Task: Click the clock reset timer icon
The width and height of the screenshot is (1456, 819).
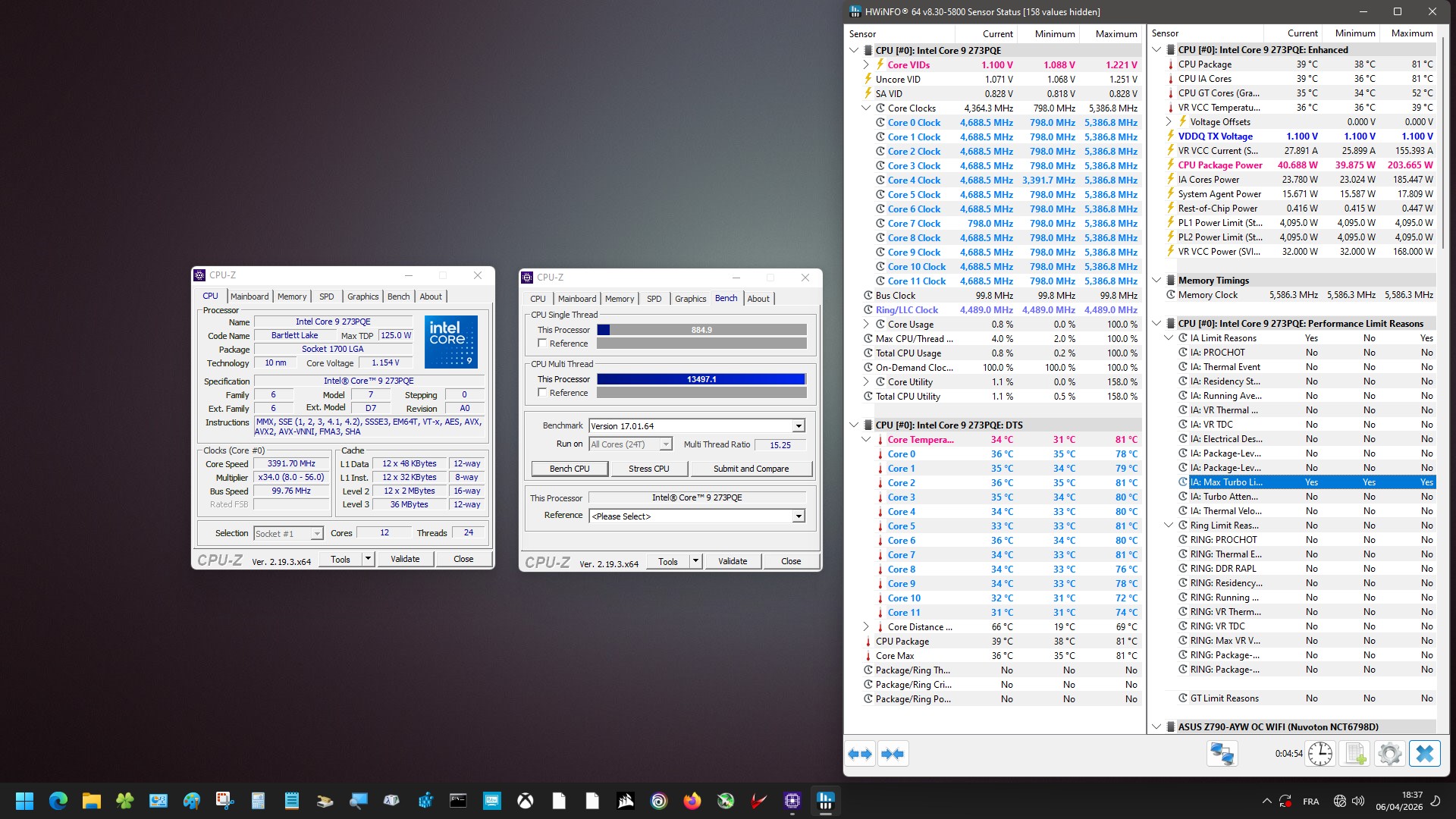Action: [x=1319, y=754]
